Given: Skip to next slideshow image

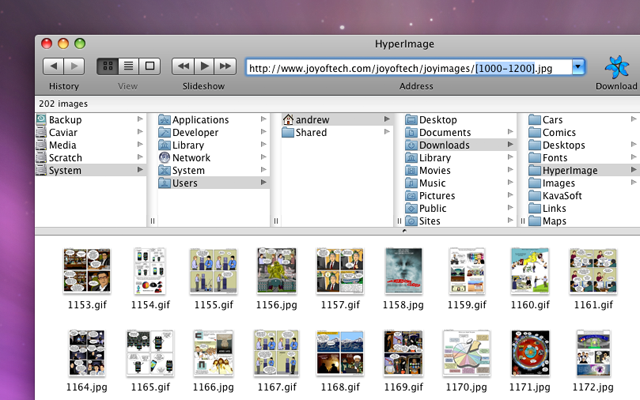Looking at the screenshot, I should click(x=227, y=66).
